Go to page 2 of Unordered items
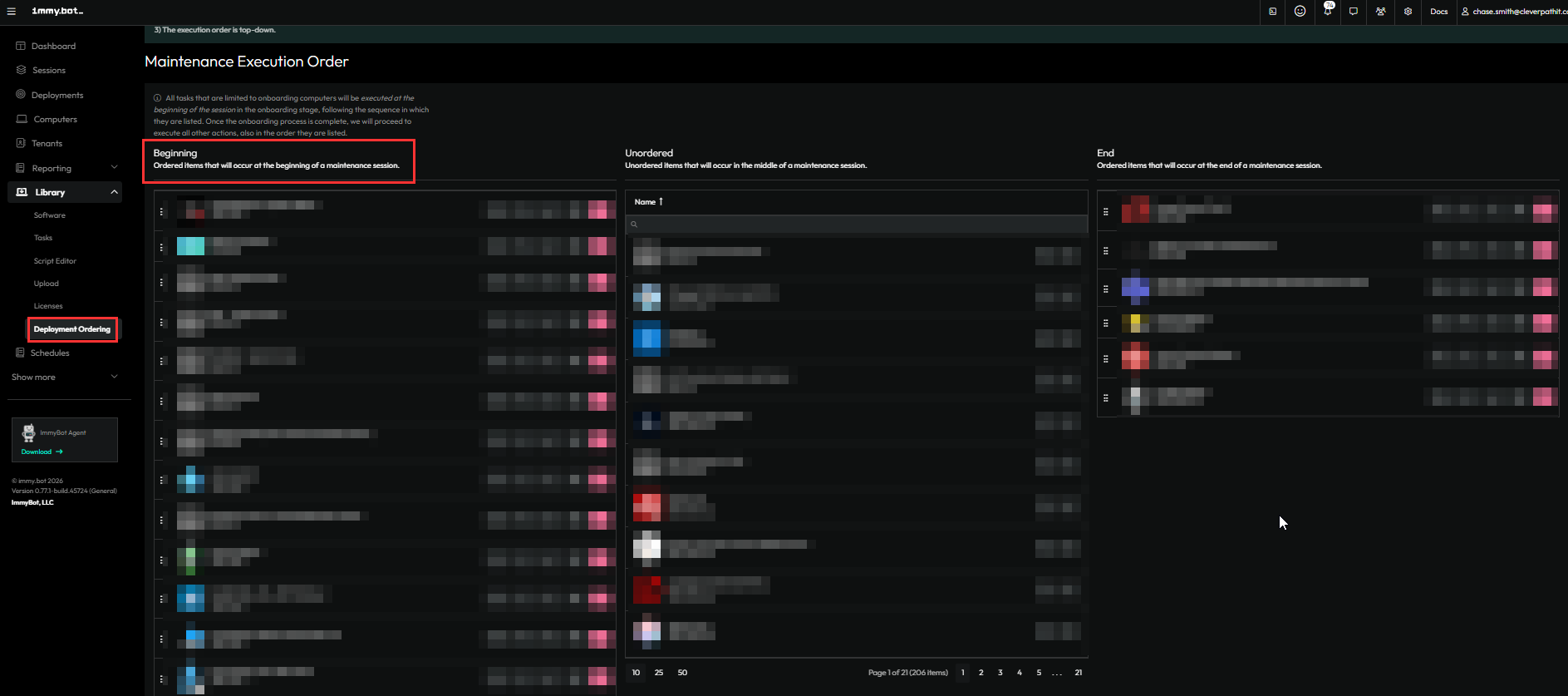This screenshot has width=1568, height=696. (x=981, y=673)
